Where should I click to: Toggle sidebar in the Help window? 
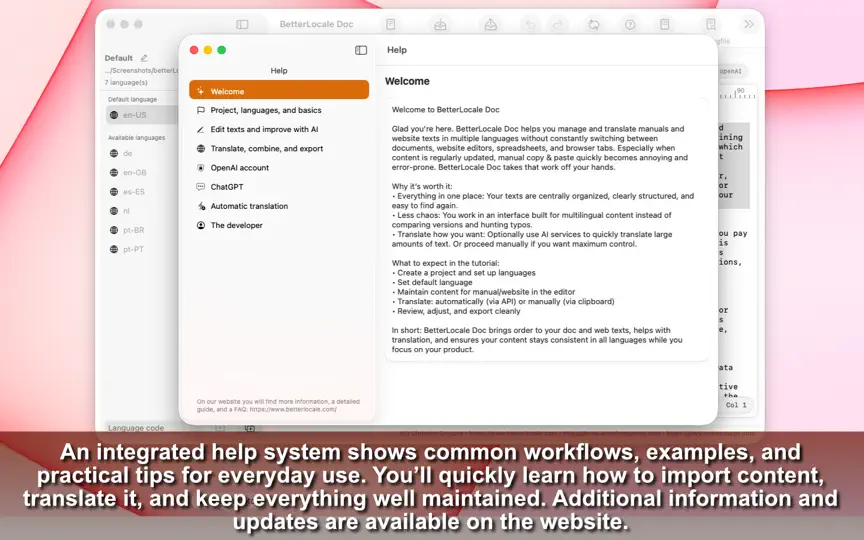[361, 50]
